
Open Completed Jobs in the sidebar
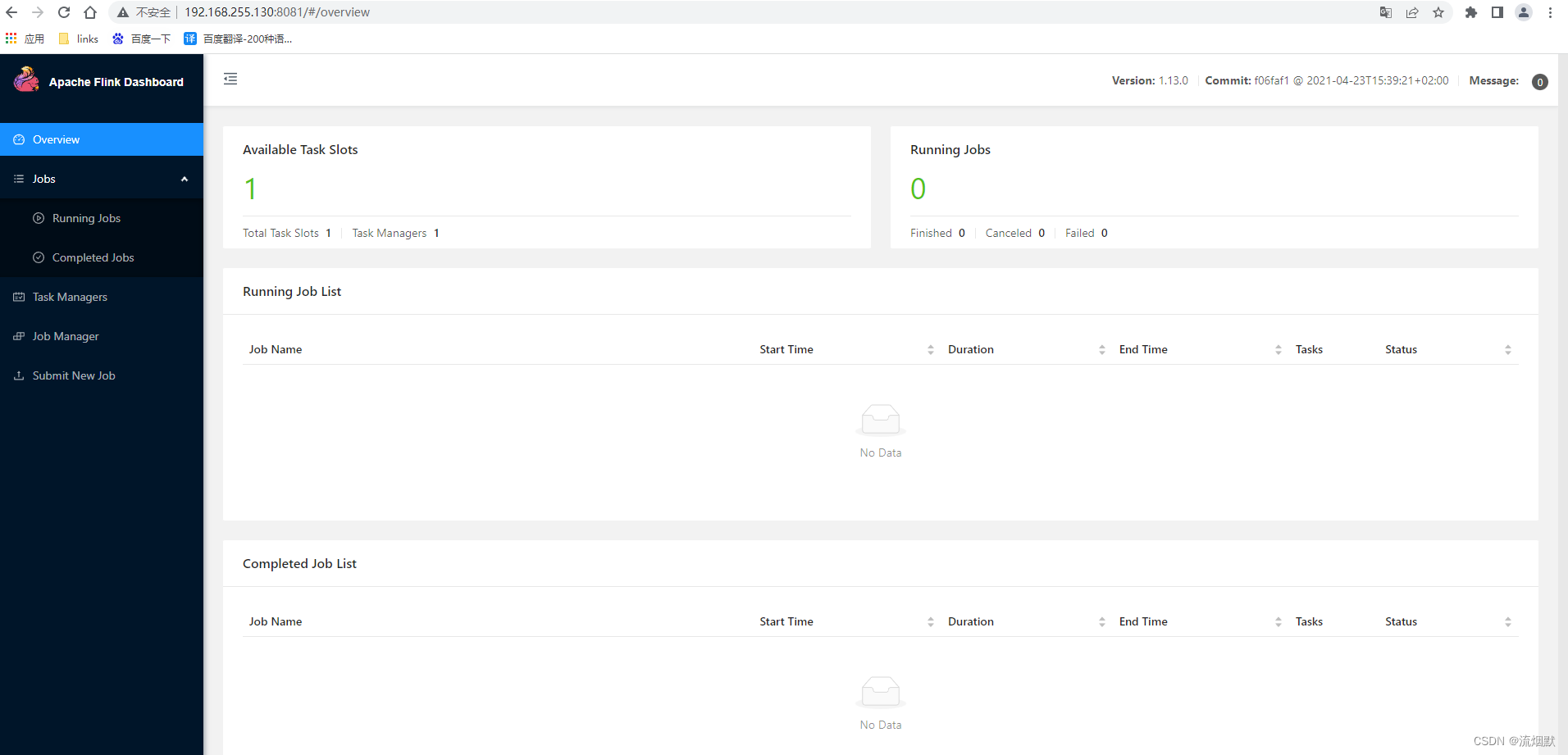pyautogui.click(x=102, y=257)
